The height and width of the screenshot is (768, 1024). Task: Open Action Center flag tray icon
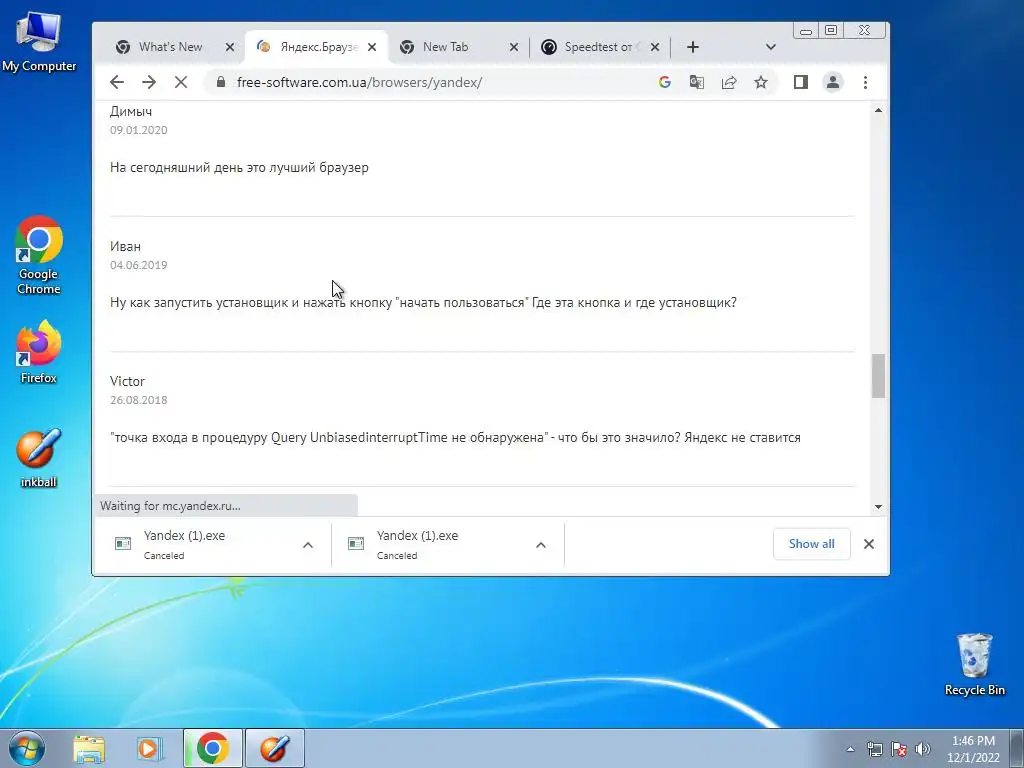point(899,749)
